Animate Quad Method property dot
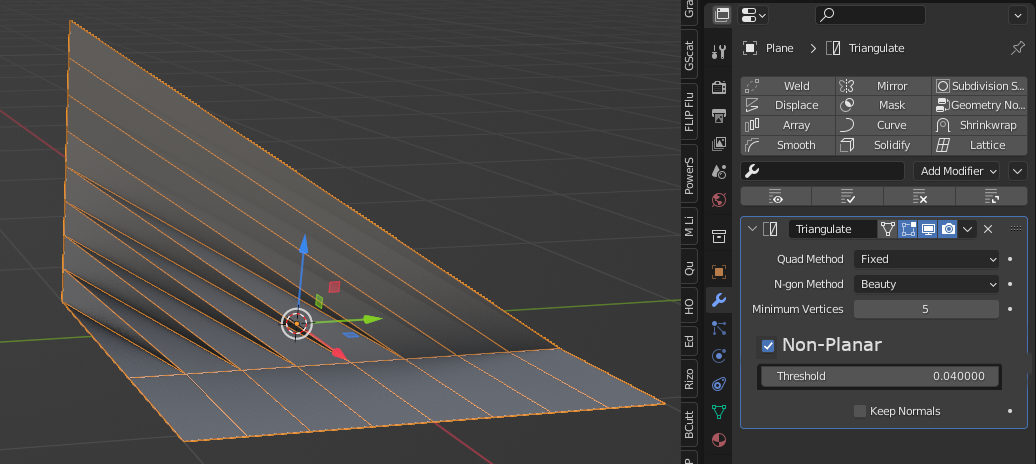Screen dimensions: 1036x464 pos(1010,259)
